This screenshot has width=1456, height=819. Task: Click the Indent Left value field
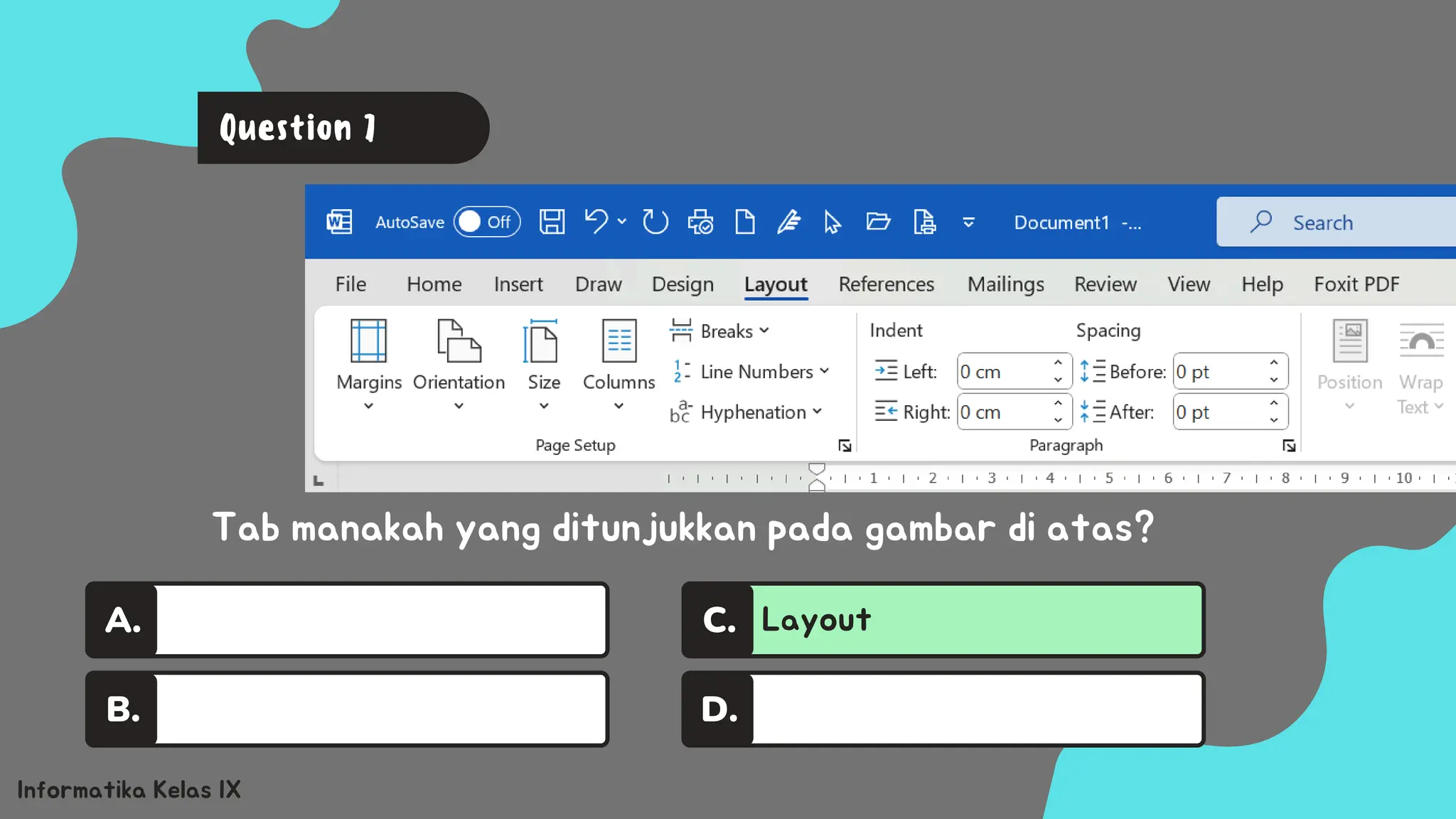(1002, 371)
